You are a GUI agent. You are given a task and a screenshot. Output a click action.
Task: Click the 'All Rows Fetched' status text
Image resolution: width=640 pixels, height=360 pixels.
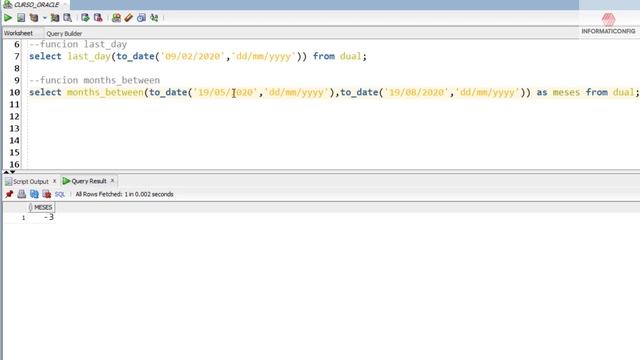[124, 194]
